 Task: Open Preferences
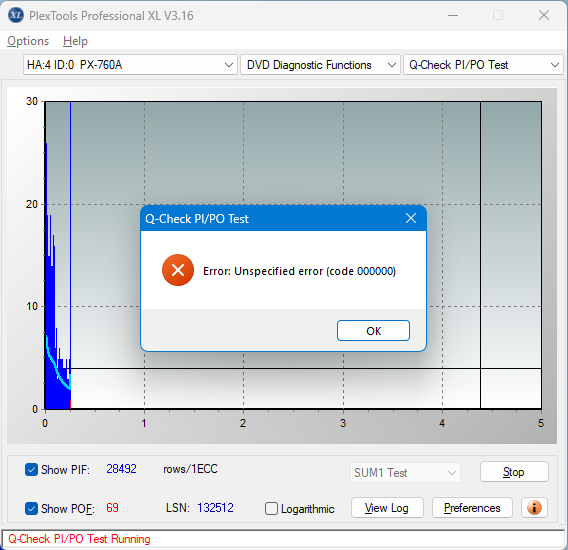click(x=472, y=508)
